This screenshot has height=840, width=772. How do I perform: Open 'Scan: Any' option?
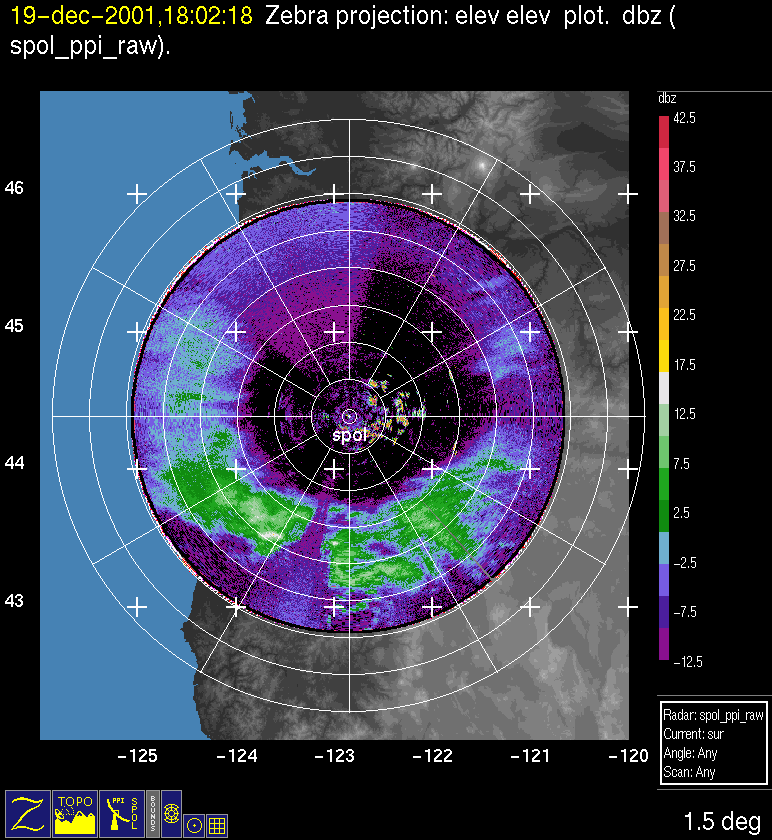click(x=687, y=773)
